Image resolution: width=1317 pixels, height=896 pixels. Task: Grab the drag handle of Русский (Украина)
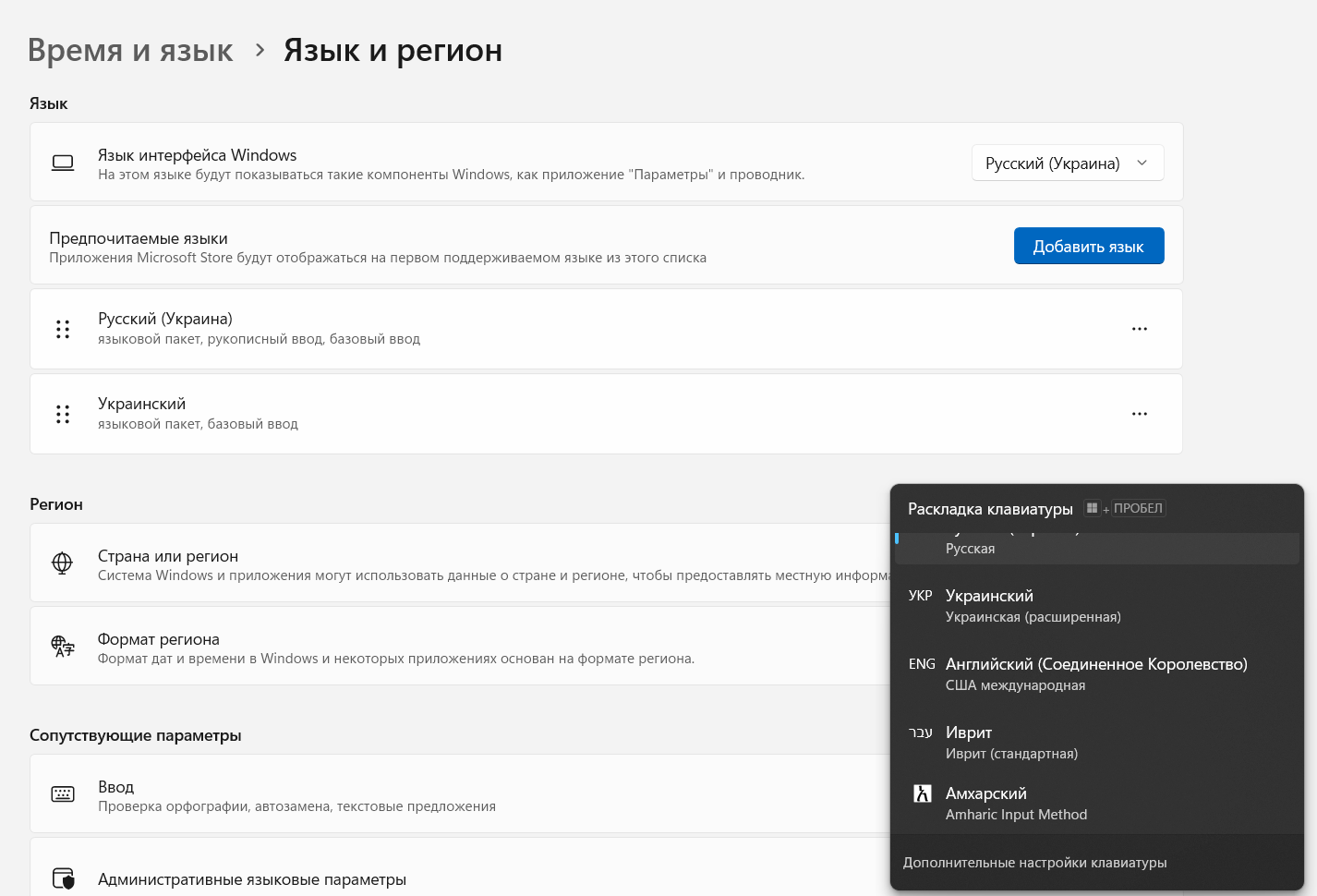(x=63, y=329)
